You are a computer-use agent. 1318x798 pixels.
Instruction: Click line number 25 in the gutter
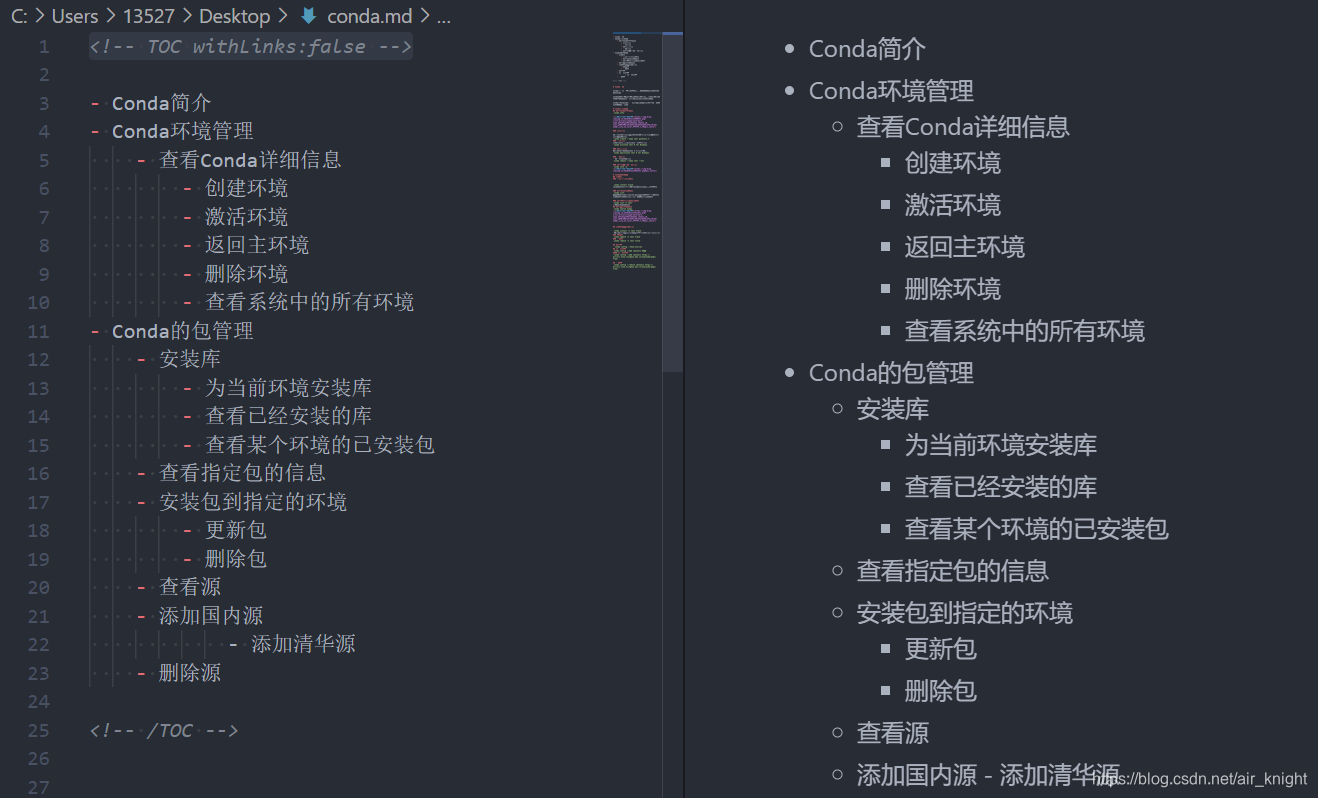38,730
